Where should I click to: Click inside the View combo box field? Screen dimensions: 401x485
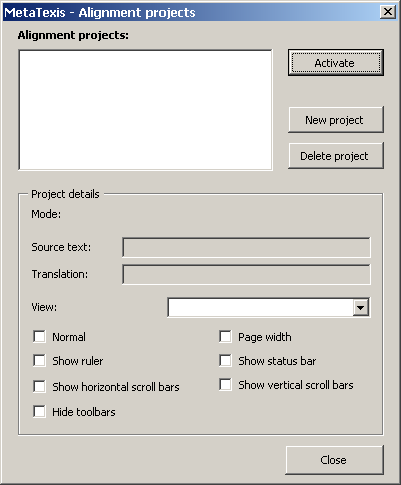260,307
